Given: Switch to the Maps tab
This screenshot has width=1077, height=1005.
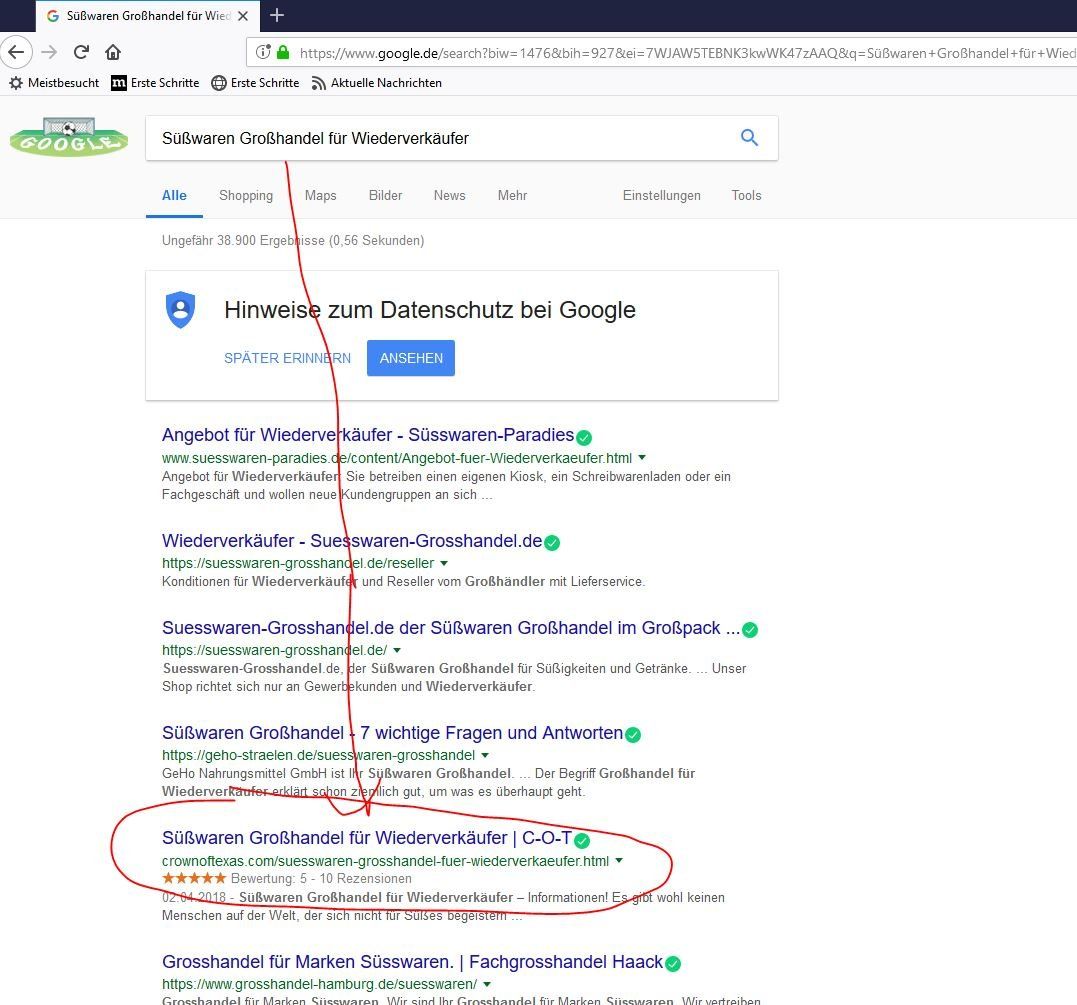Looking at the screenshot, I should click(x=321, y=195).
